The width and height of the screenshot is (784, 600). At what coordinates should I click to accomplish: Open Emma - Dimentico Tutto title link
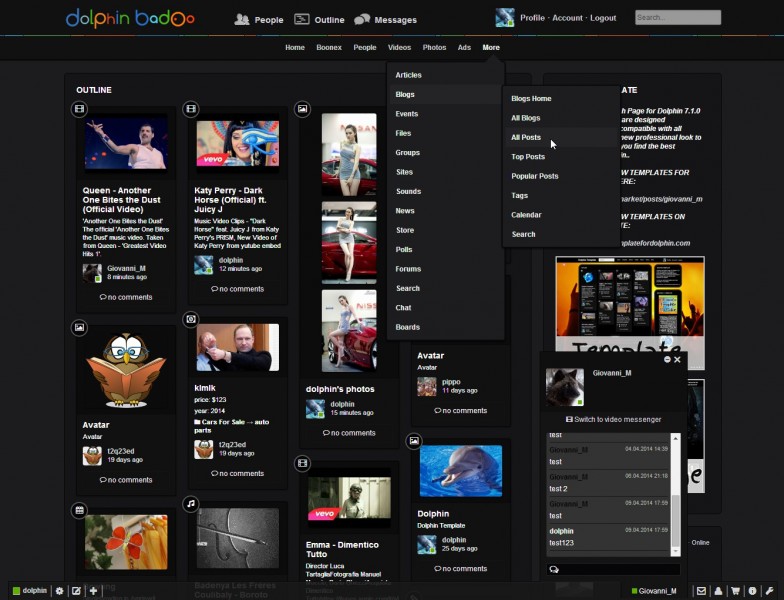342,550
